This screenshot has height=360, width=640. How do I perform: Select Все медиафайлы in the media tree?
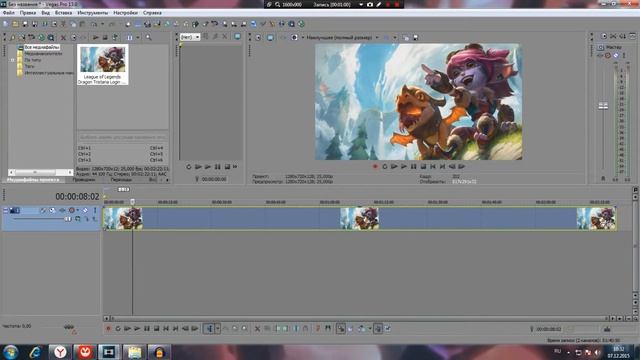[x=42, y=47]
